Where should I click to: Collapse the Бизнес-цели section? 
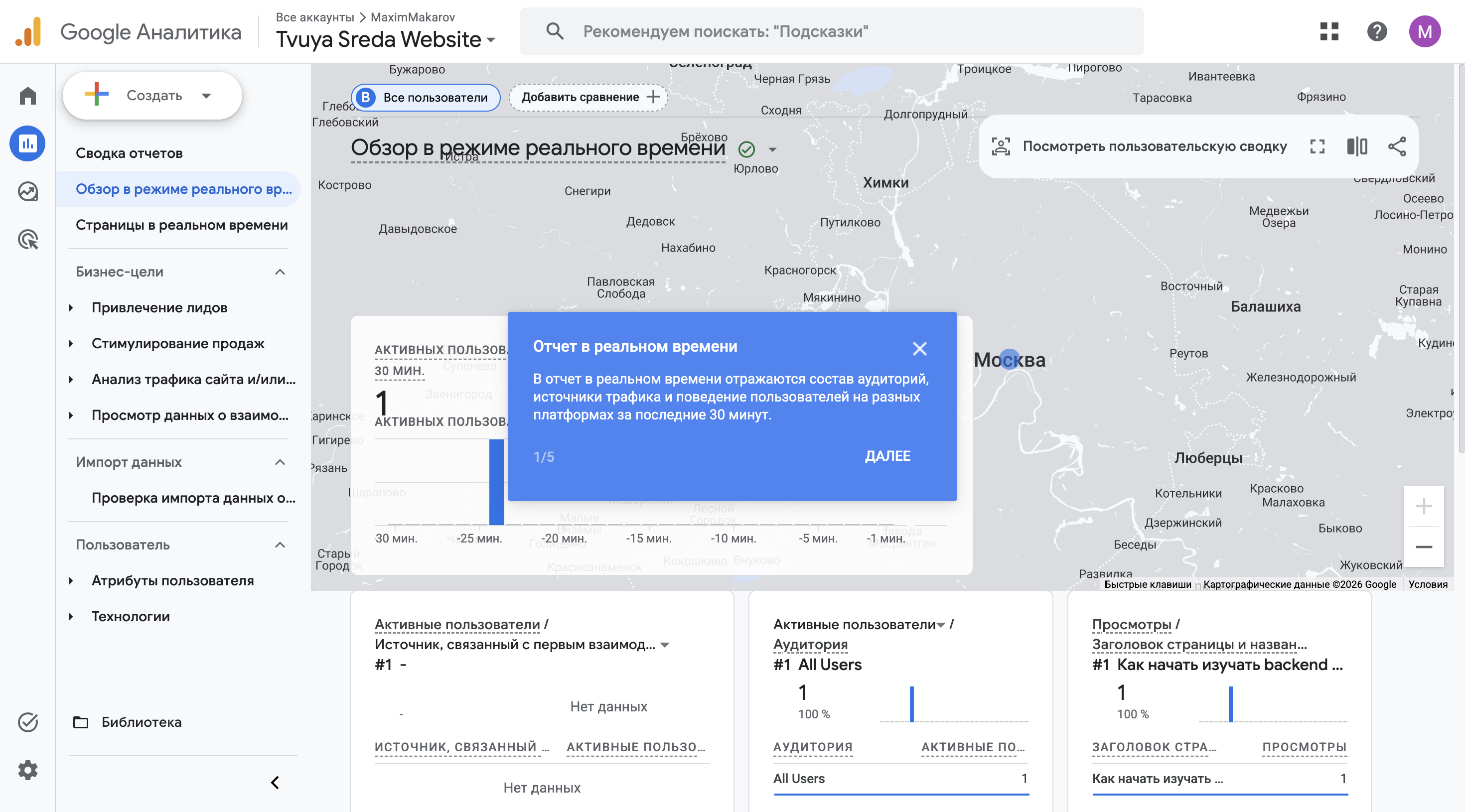280,272
